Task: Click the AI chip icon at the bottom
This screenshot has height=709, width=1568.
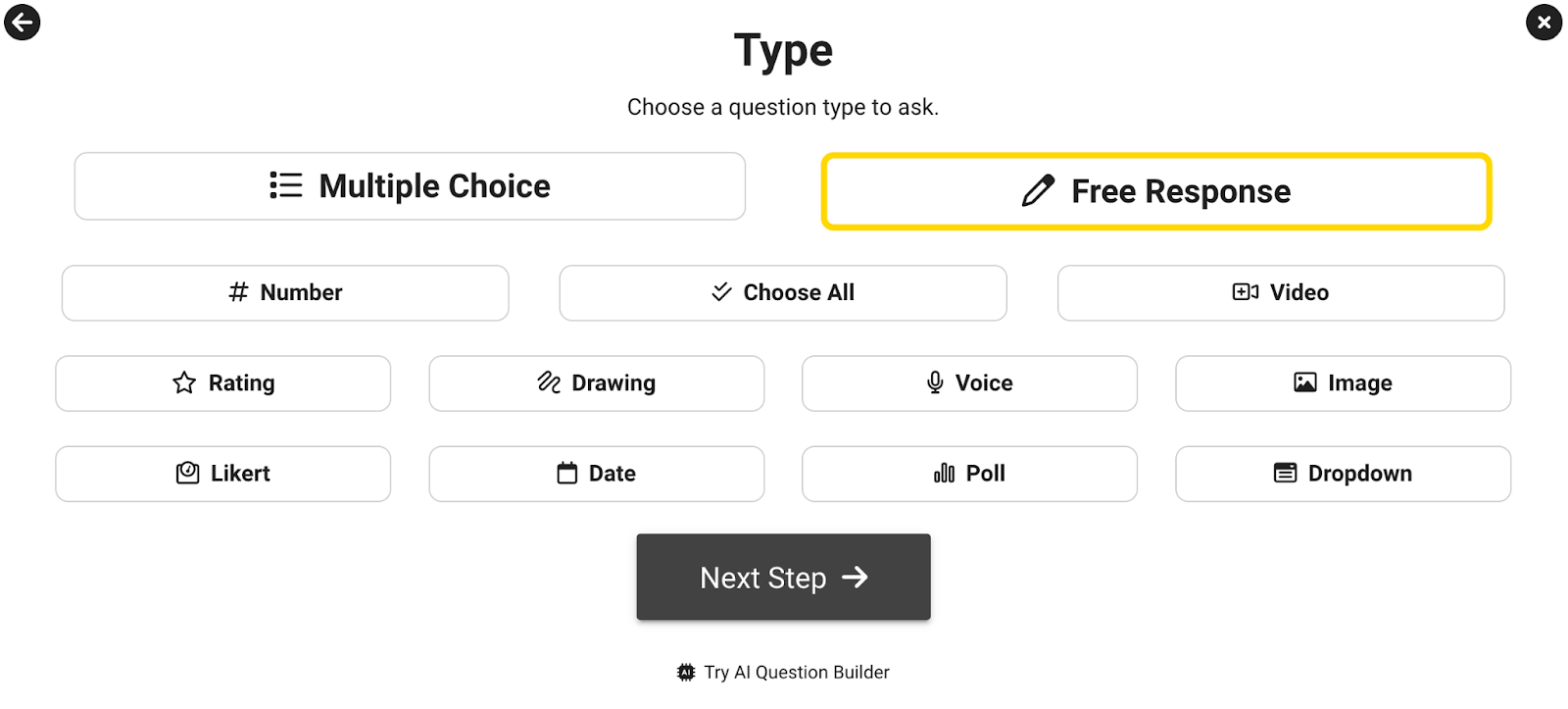Action: [686, 673]
